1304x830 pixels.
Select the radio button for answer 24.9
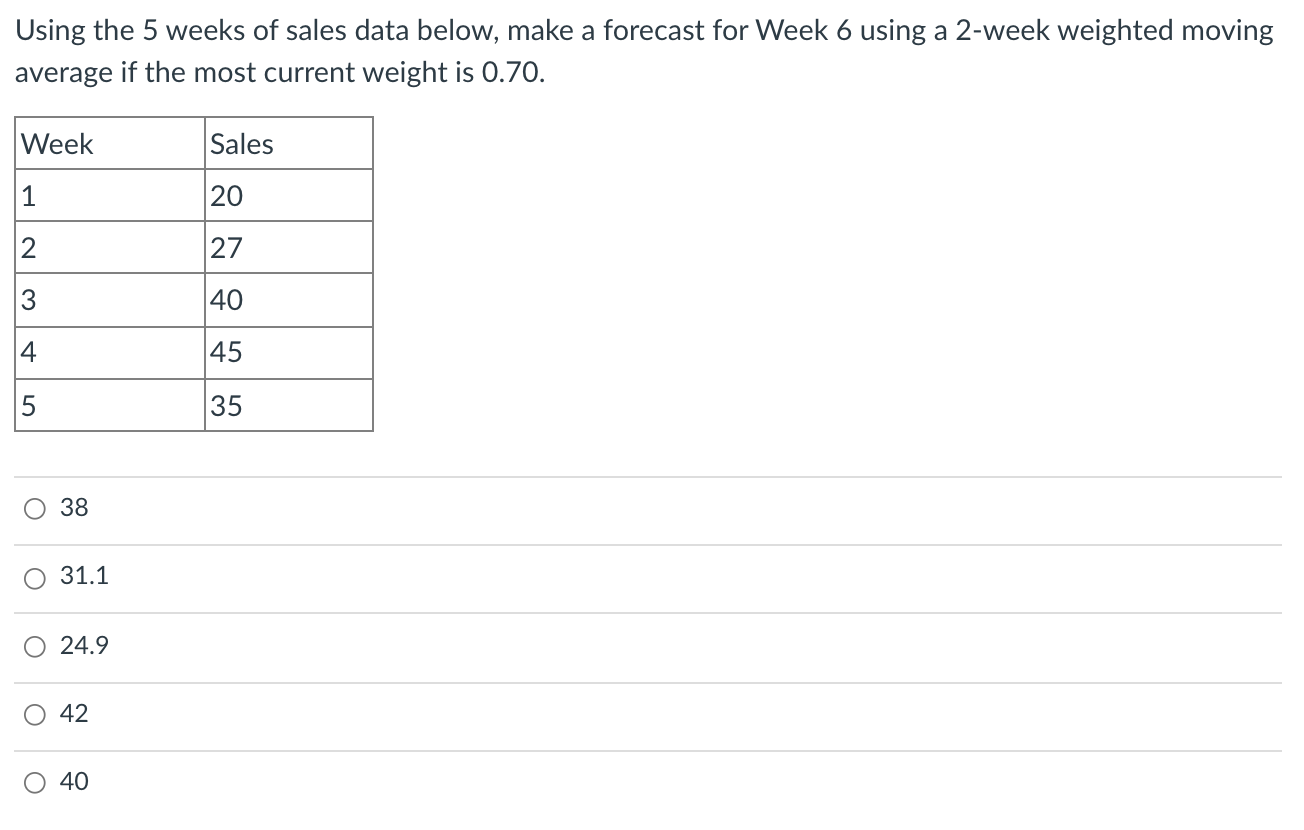click(x=35, y=646)
